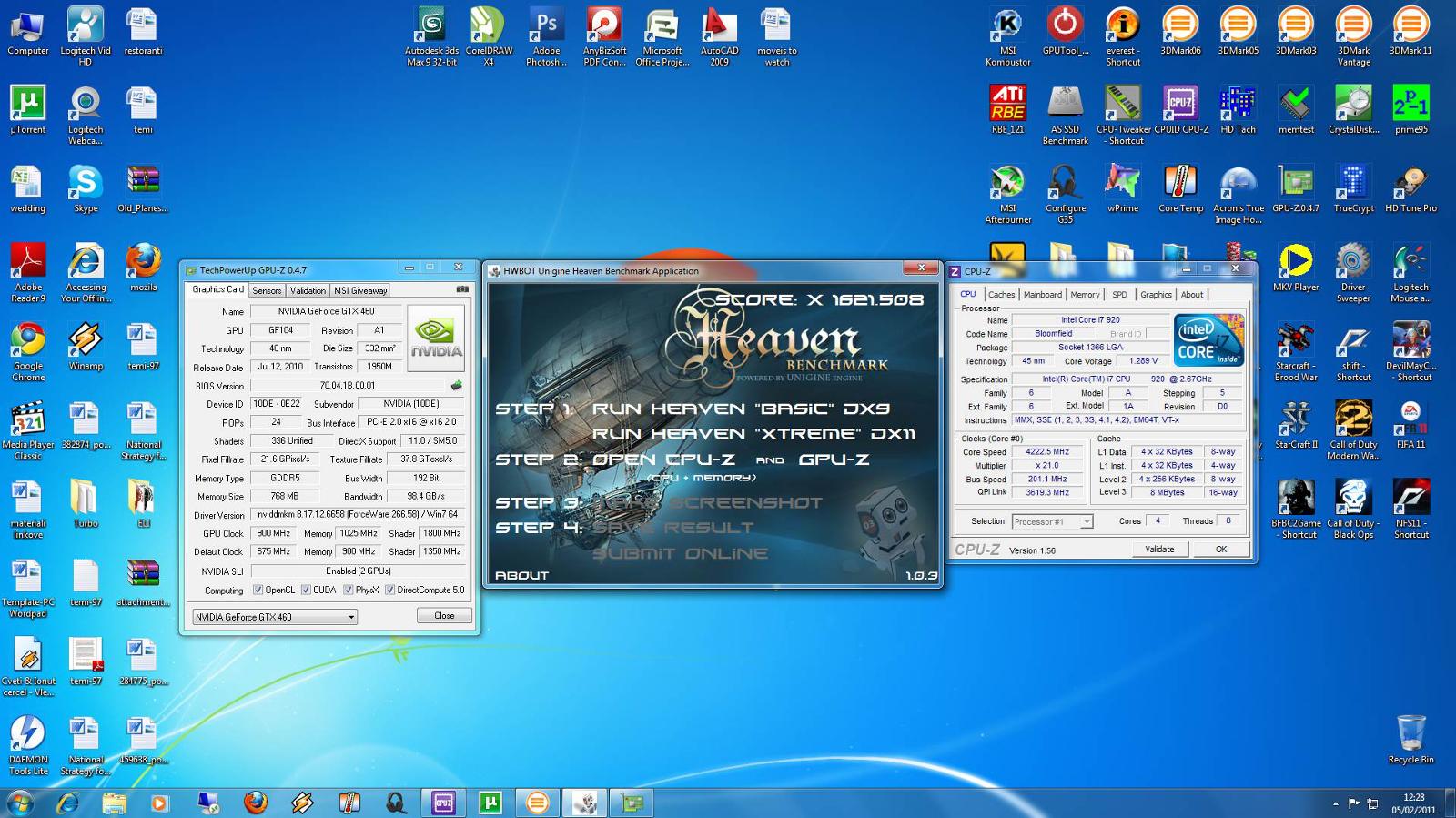Image resolution: width=1456 pixels, height=818 pixels.
Task: Open the Adobe Photoshop desktop shortcut
Action: pos(546,37)
